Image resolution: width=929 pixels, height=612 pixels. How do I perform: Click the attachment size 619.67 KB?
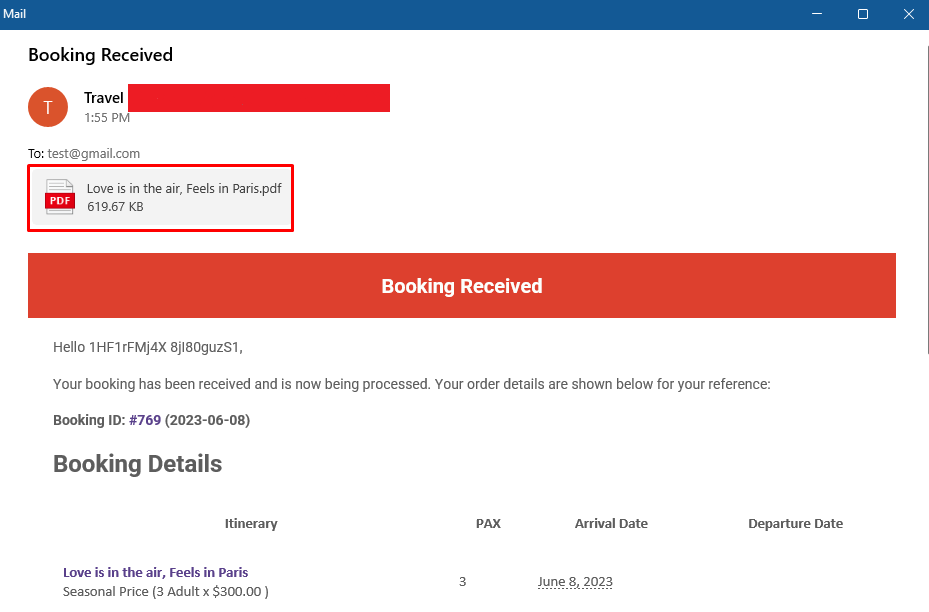coord(115,207)
